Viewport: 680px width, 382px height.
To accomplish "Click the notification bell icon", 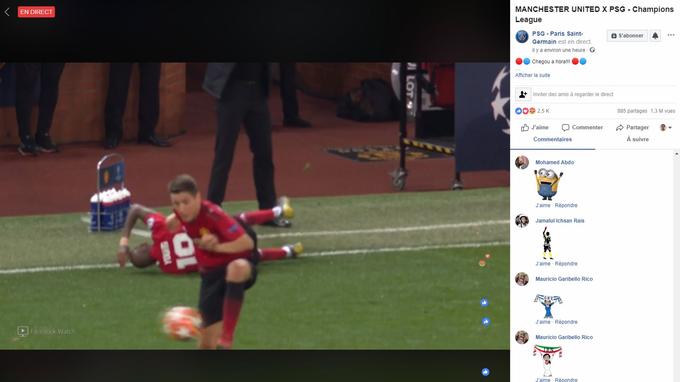I will (x=655, y=36).
